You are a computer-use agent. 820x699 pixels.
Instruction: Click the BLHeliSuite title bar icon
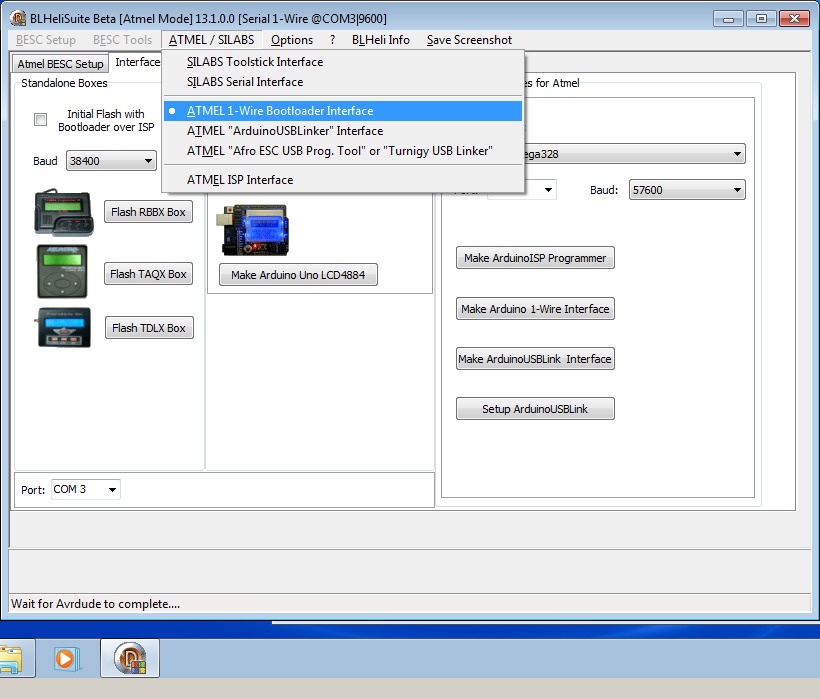click(x=18, y=18)
